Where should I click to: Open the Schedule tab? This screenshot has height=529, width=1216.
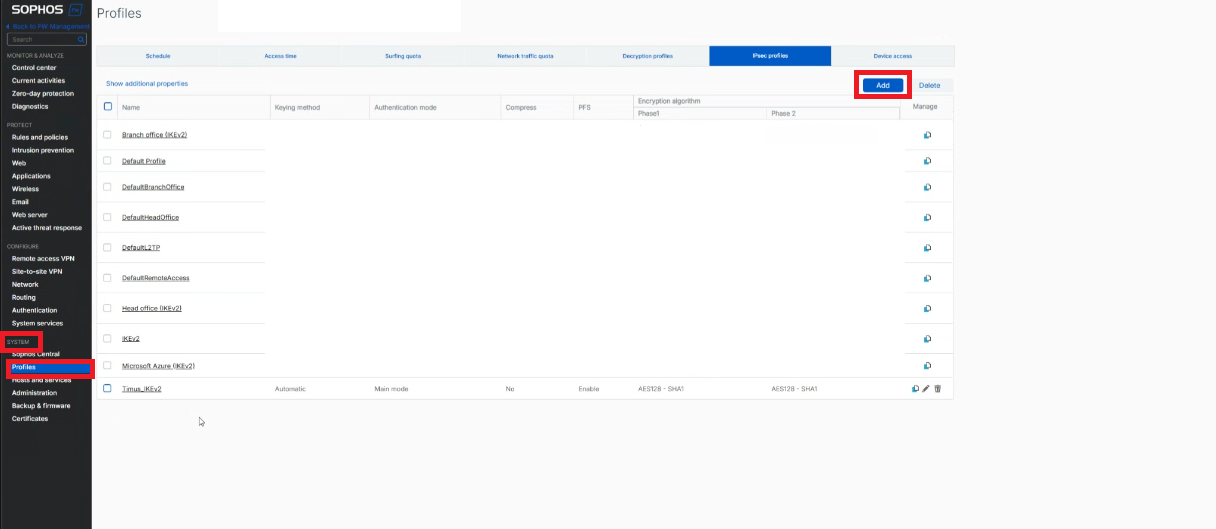158,56
